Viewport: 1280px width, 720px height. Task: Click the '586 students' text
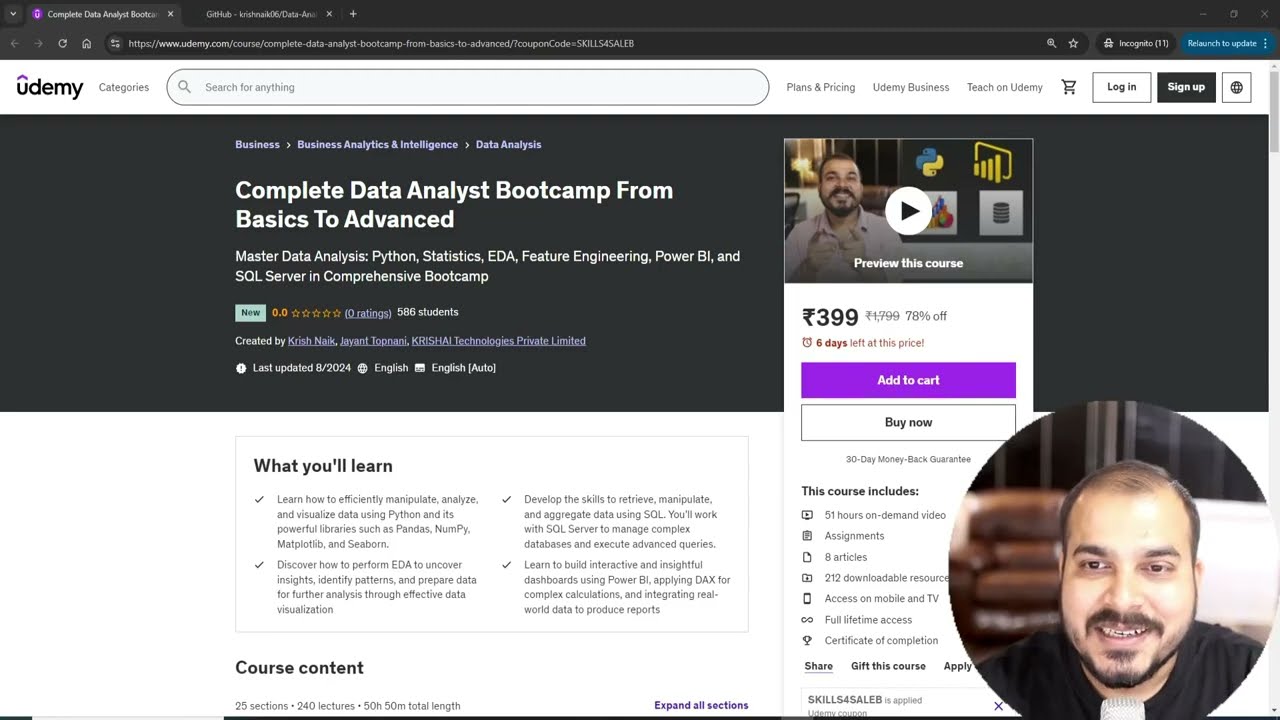click(428, 312)
